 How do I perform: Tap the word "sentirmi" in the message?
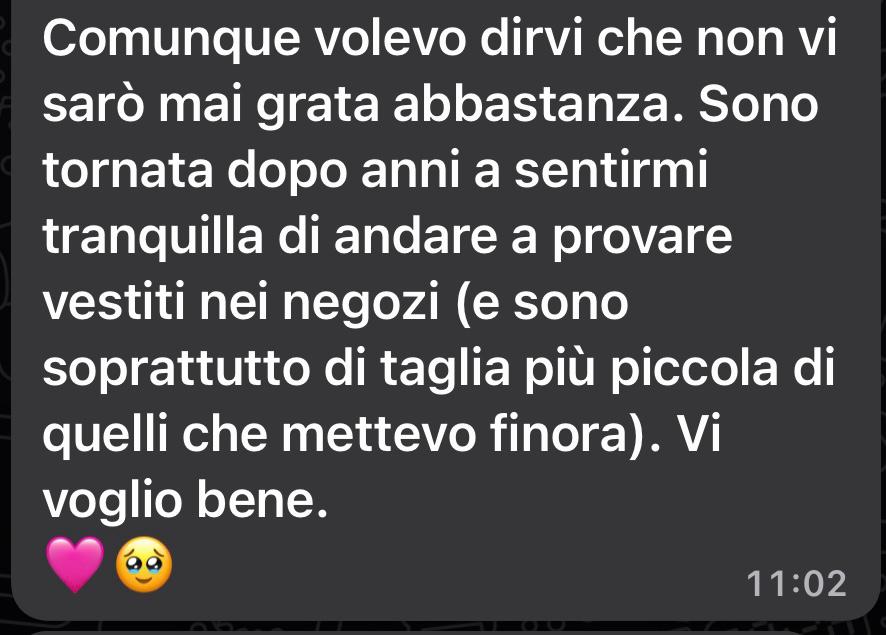(x=611, y=170)
